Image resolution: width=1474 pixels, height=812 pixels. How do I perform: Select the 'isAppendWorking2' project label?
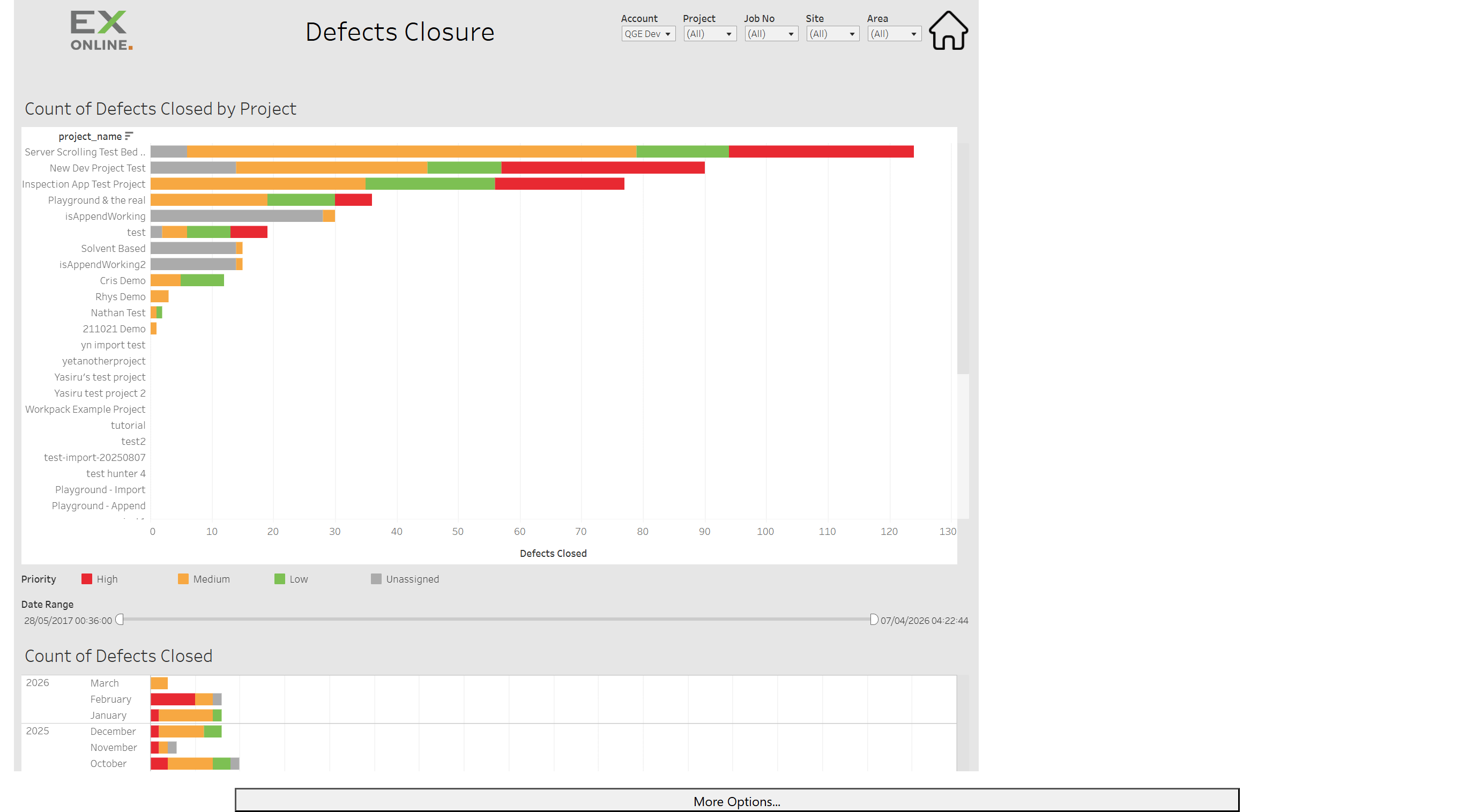point(102,264)
